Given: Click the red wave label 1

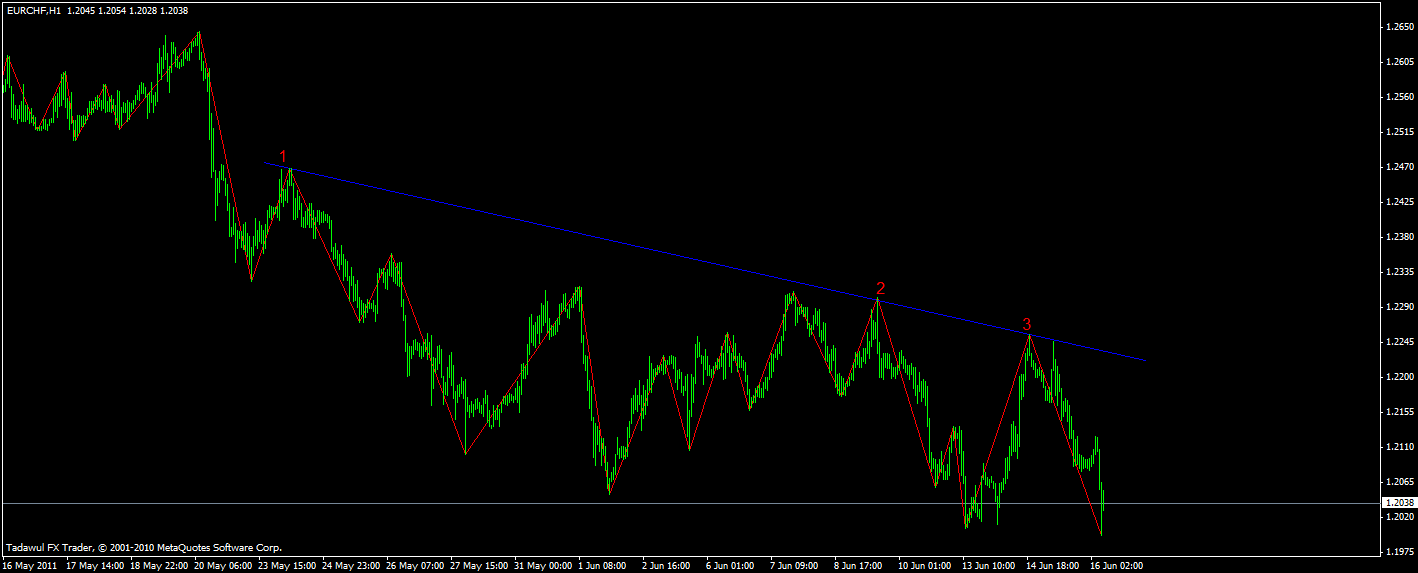Looking at the screenshot, I should 283,157.
